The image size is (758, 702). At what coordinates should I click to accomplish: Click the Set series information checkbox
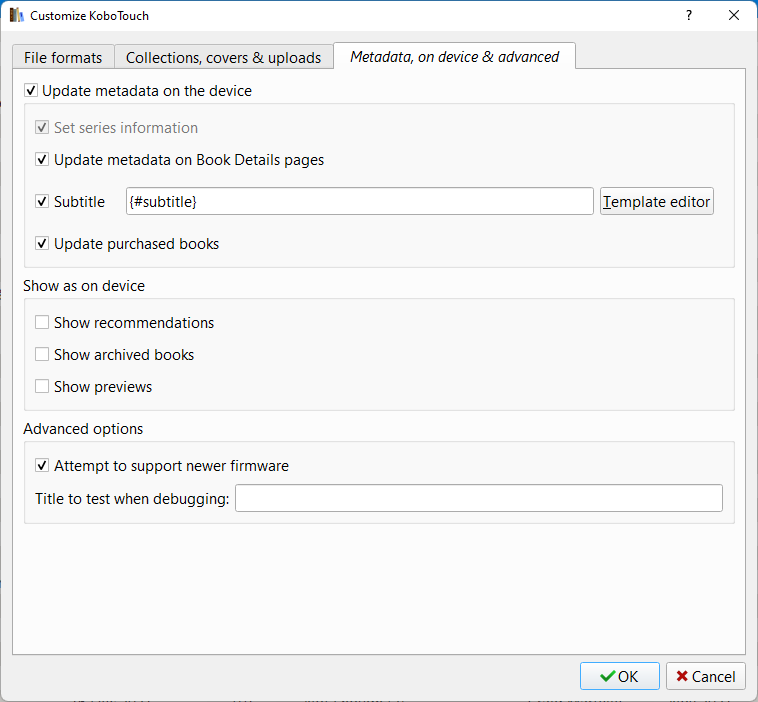pos(42,128)
